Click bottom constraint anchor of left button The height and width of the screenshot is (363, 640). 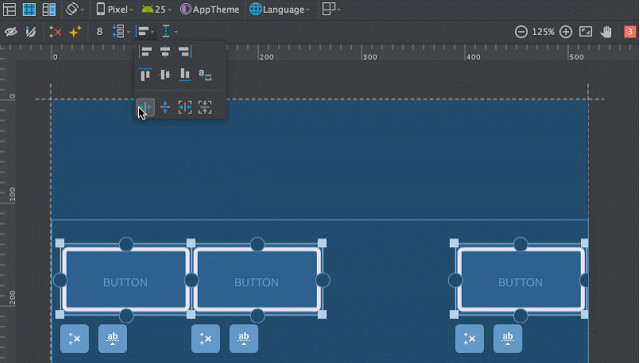pos(126,316)
